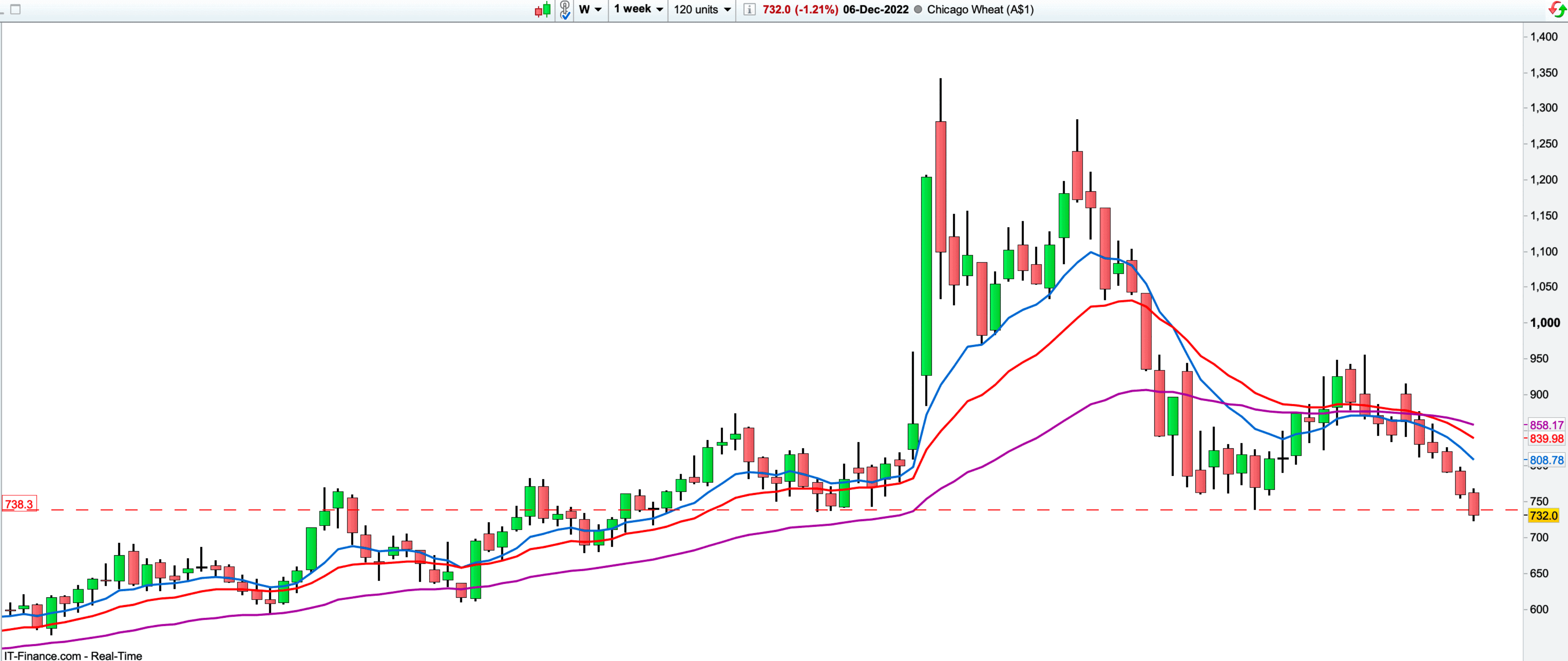The width and height of the screenshot is (1568, 661).
Task: Click the 732.0 (-1.21%) price readout
Action: click(800, 10)
